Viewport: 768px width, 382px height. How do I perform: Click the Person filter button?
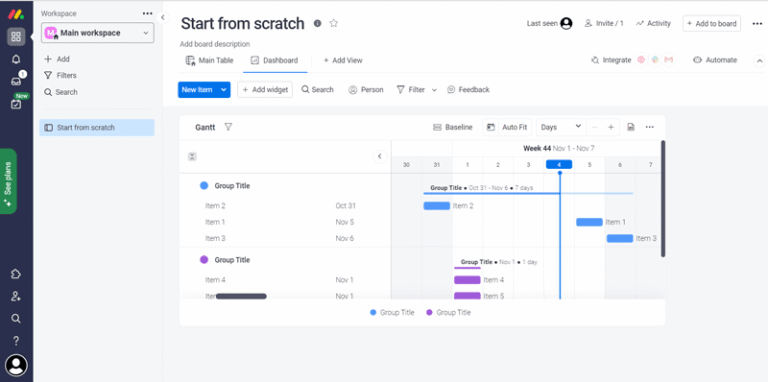[x=366, y=90]
